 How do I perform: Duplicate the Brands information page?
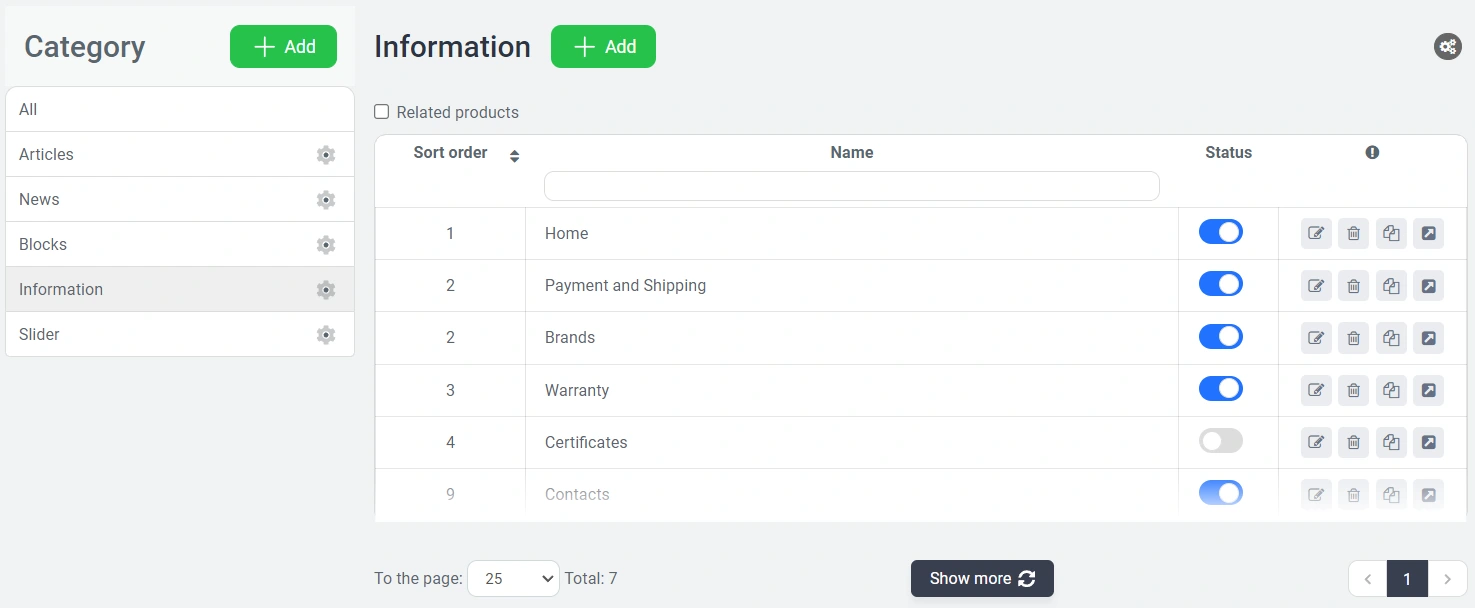click(1391, 338)
